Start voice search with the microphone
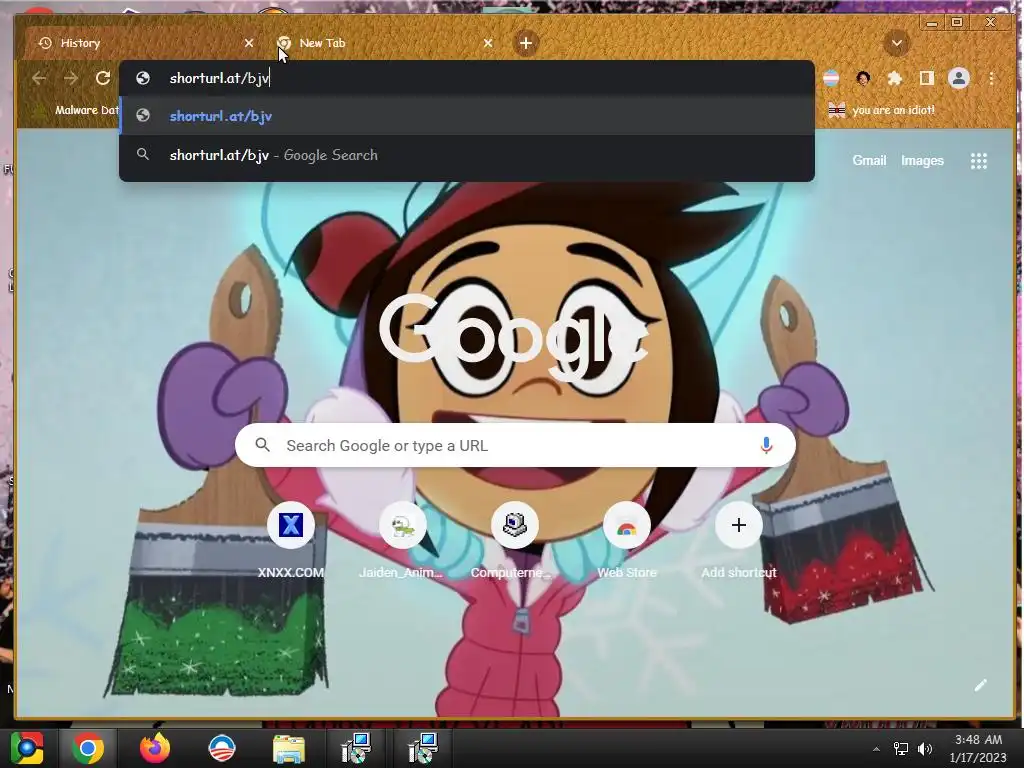Viewport: 1024px width, 768px height. pos(767,445)
